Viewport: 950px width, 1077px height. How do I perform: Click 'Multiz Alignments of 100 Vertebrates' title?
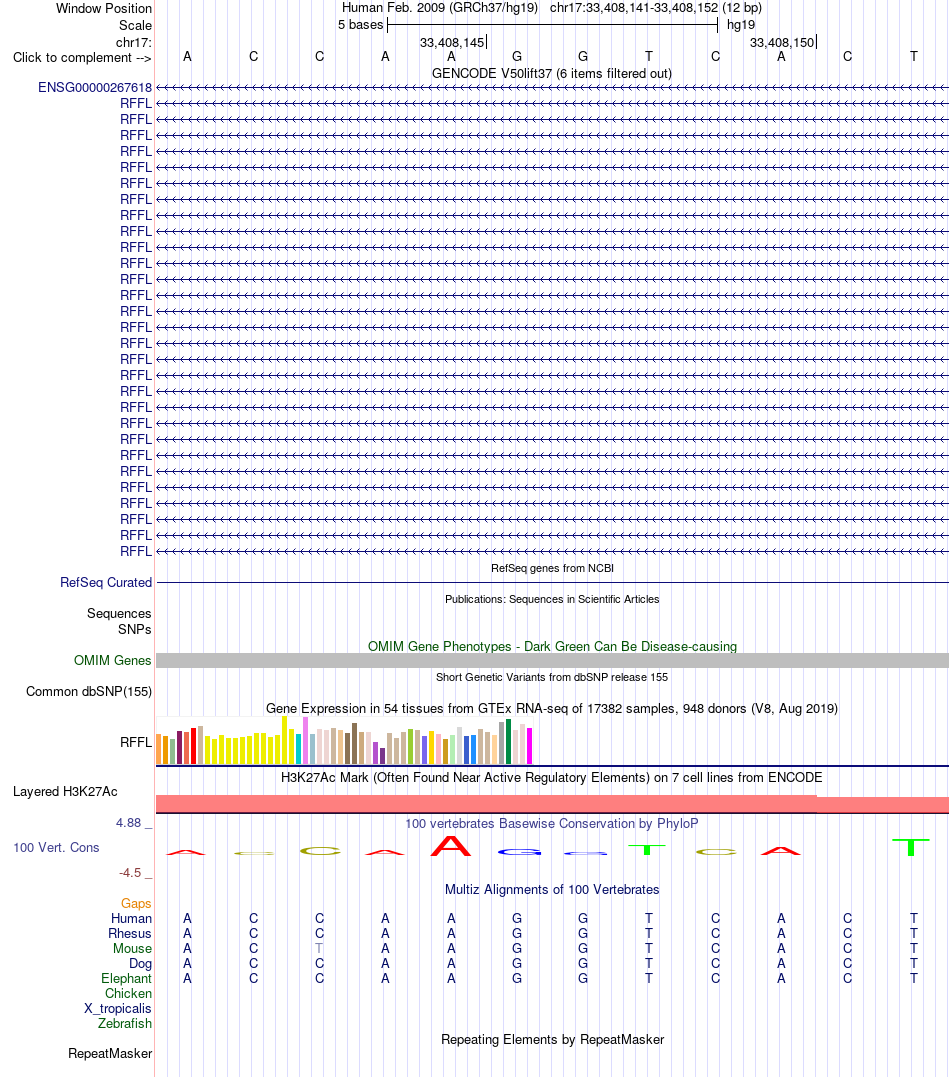point(552,889)
